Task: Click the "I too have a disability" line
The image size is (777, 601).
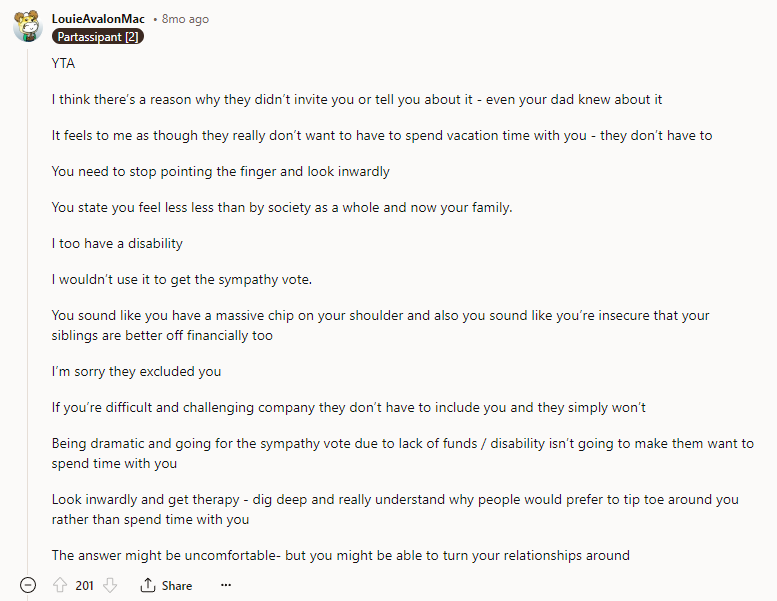Action: (x=117, y=243)
